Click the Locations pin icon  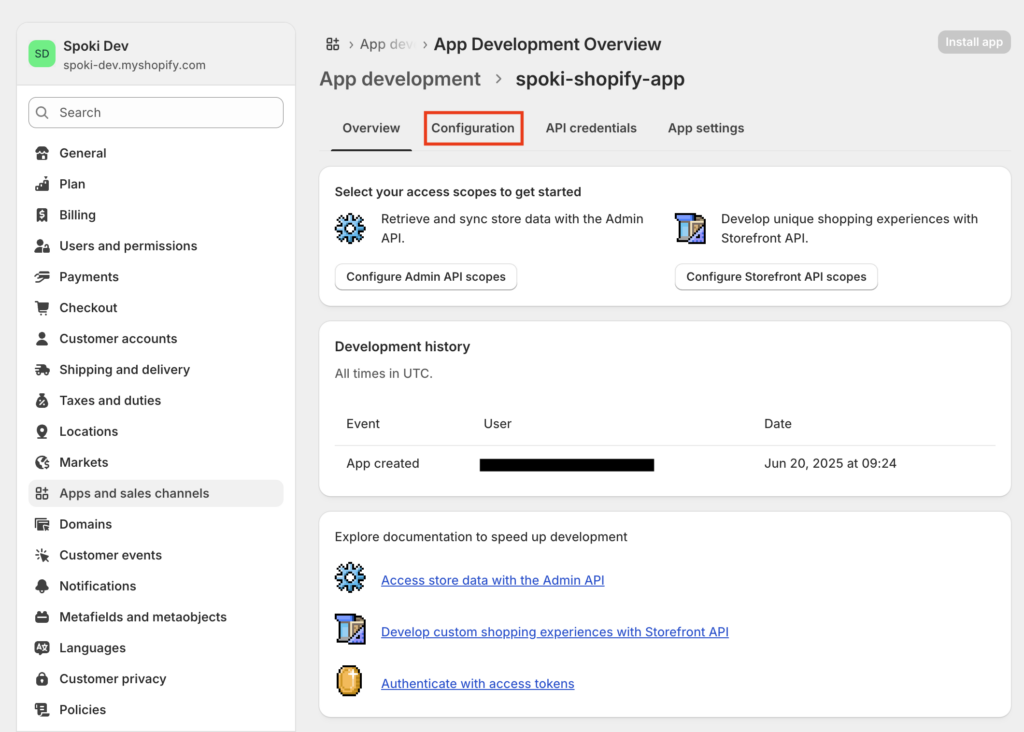[42, 432]
